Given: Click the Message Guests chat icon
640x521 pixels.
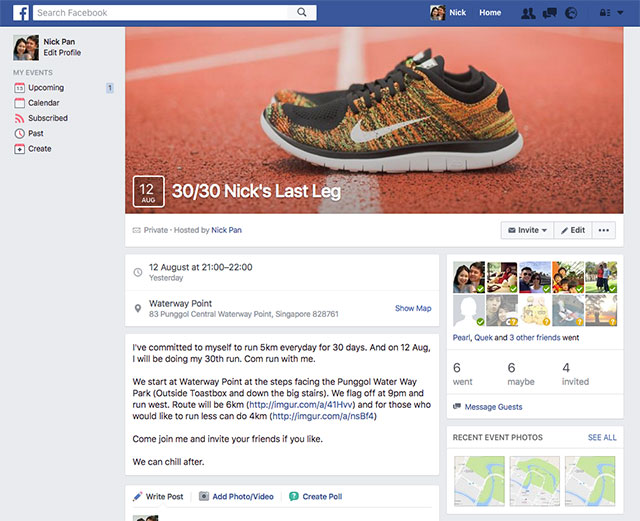Looking at the screenshot, I should 457,407.
